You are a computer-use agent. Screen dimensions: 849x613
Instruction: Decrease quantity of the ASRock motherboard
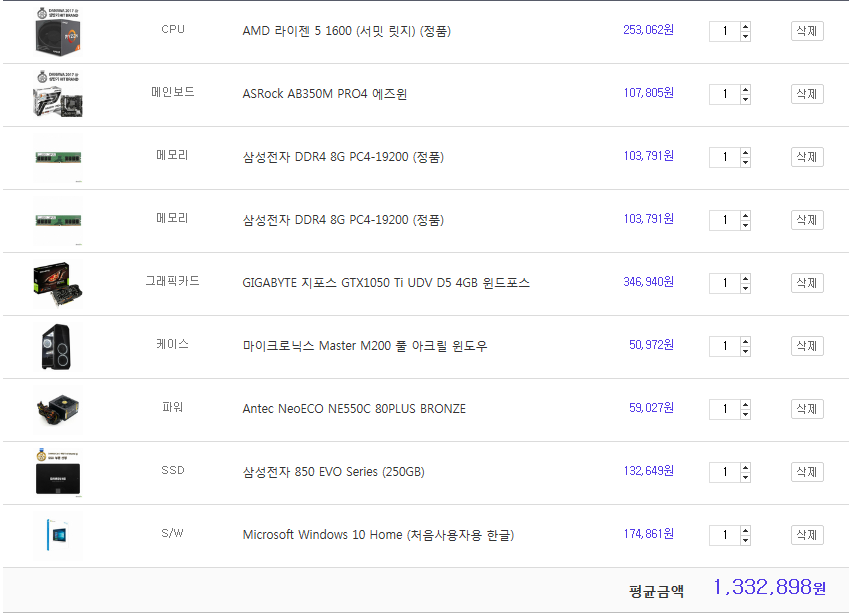(745, 99)
